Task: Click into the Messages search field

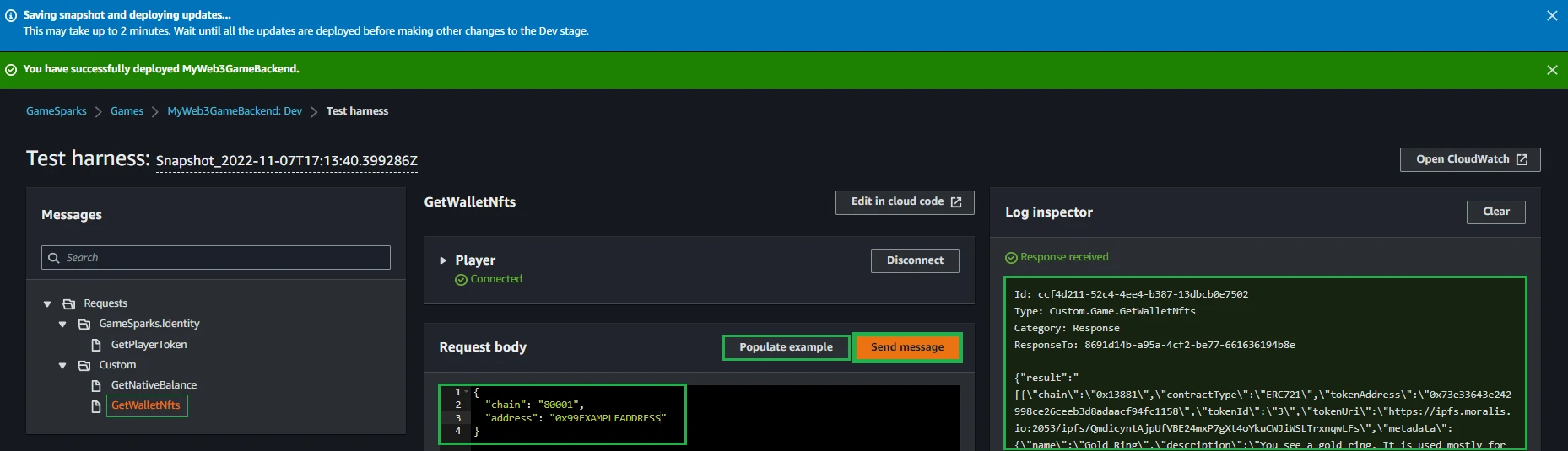Action: [x=224, y=258]
